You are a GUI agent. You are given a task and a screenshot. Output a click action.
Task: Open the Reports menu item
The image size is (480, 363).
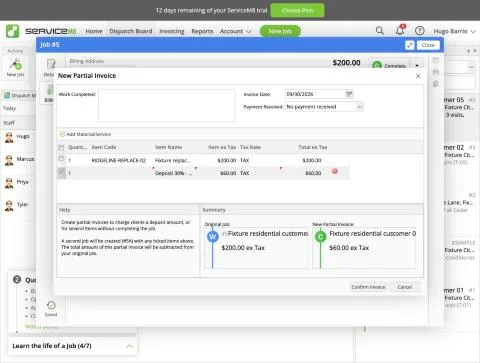click(202, 31)
